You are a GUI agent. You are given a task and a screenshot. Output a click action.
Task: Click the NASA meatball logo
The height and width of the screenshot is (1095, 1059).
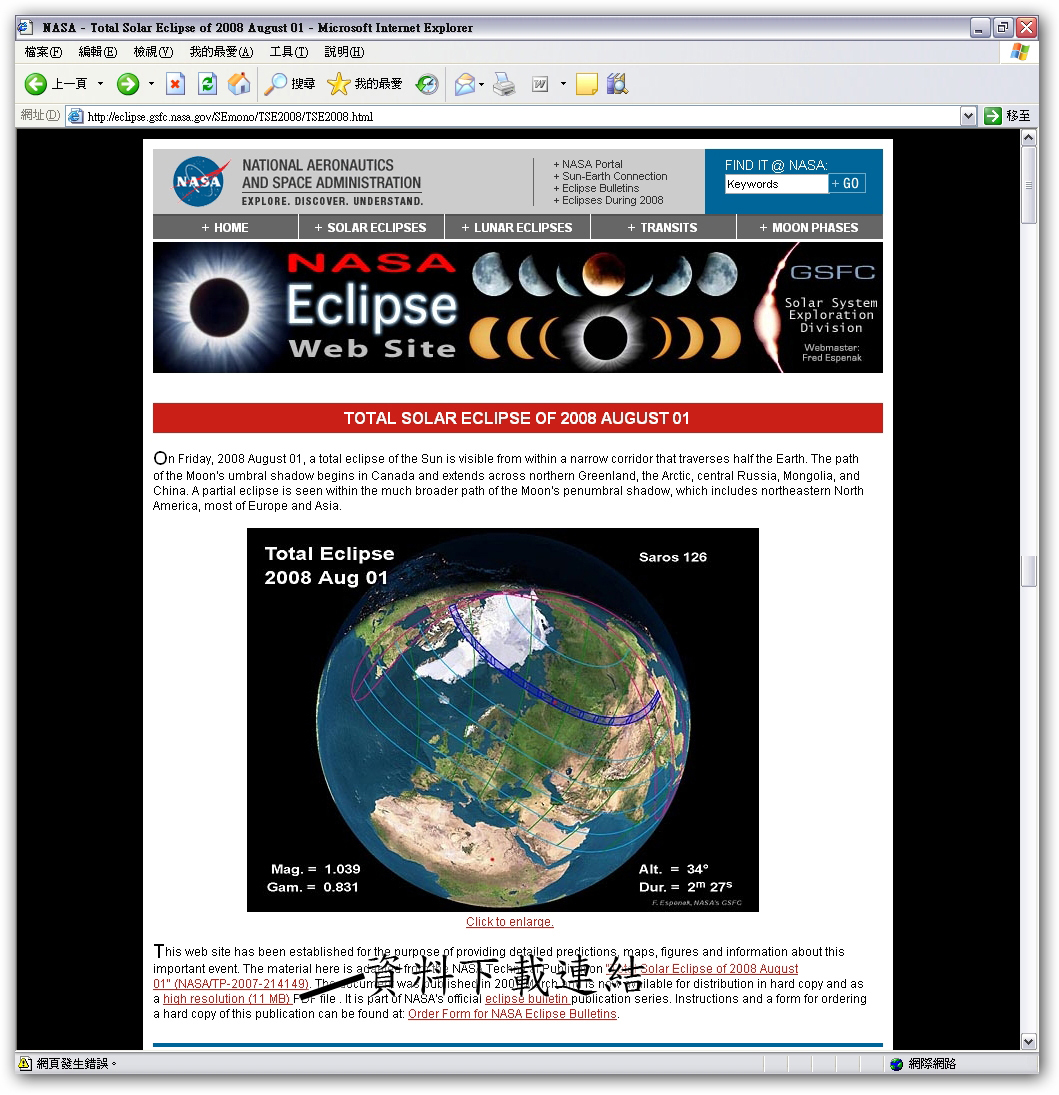pyautogui.click(x=199, y=182)
